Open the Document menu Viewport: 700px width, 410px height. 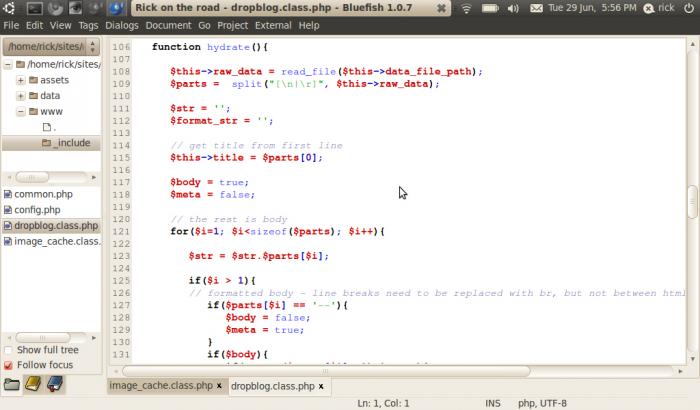[168, 25]
